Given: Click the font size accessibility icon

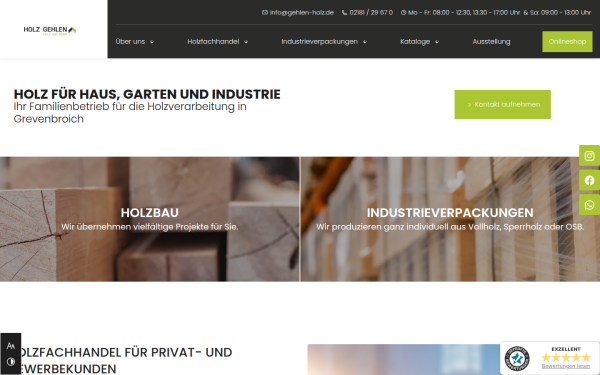Looking at the screenshot, I should point(11,346).
